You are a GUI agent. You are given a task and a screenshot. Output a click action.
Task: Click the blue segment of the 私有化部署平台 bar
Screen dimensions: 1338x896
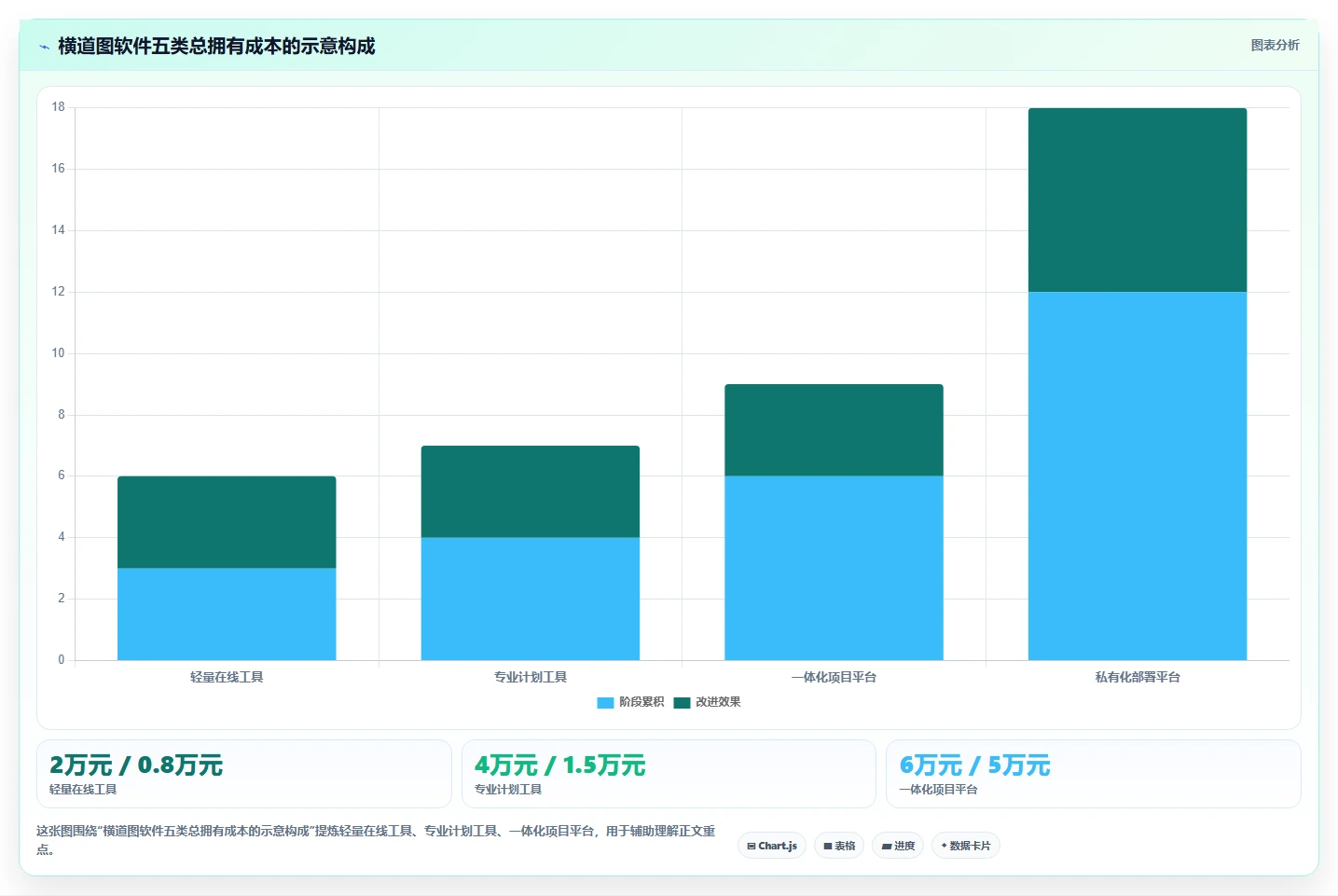tap(1138, 476)
